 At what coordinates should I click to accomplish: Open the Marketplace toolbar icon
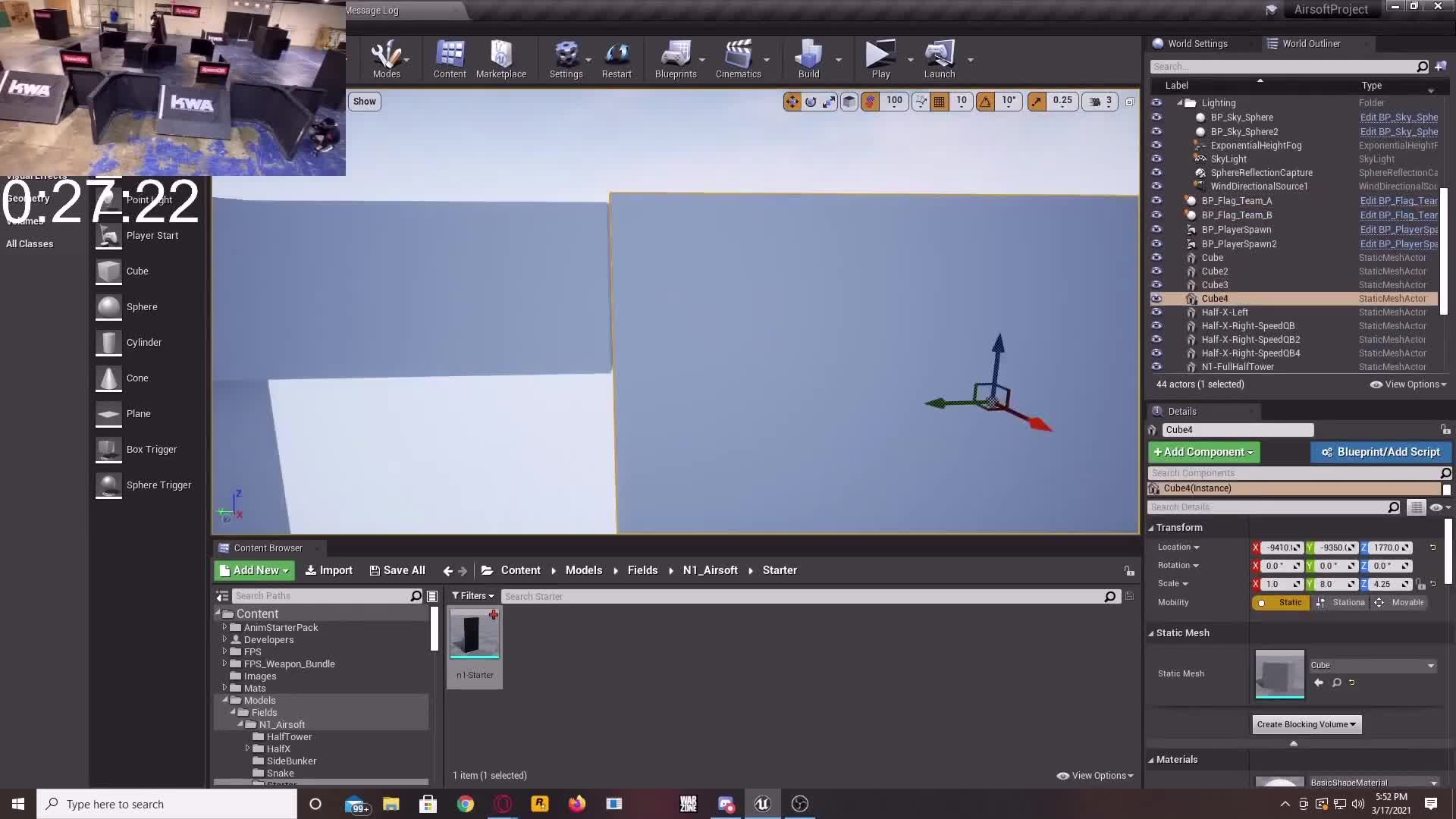pos(500,58)
